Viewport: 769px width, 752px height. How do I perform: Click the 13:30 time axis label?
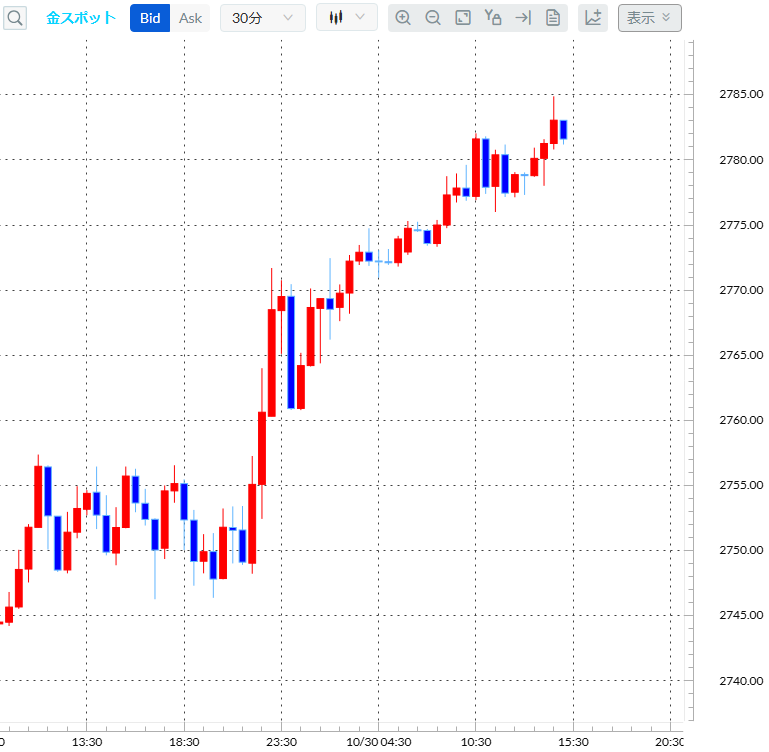pos(87,742)
